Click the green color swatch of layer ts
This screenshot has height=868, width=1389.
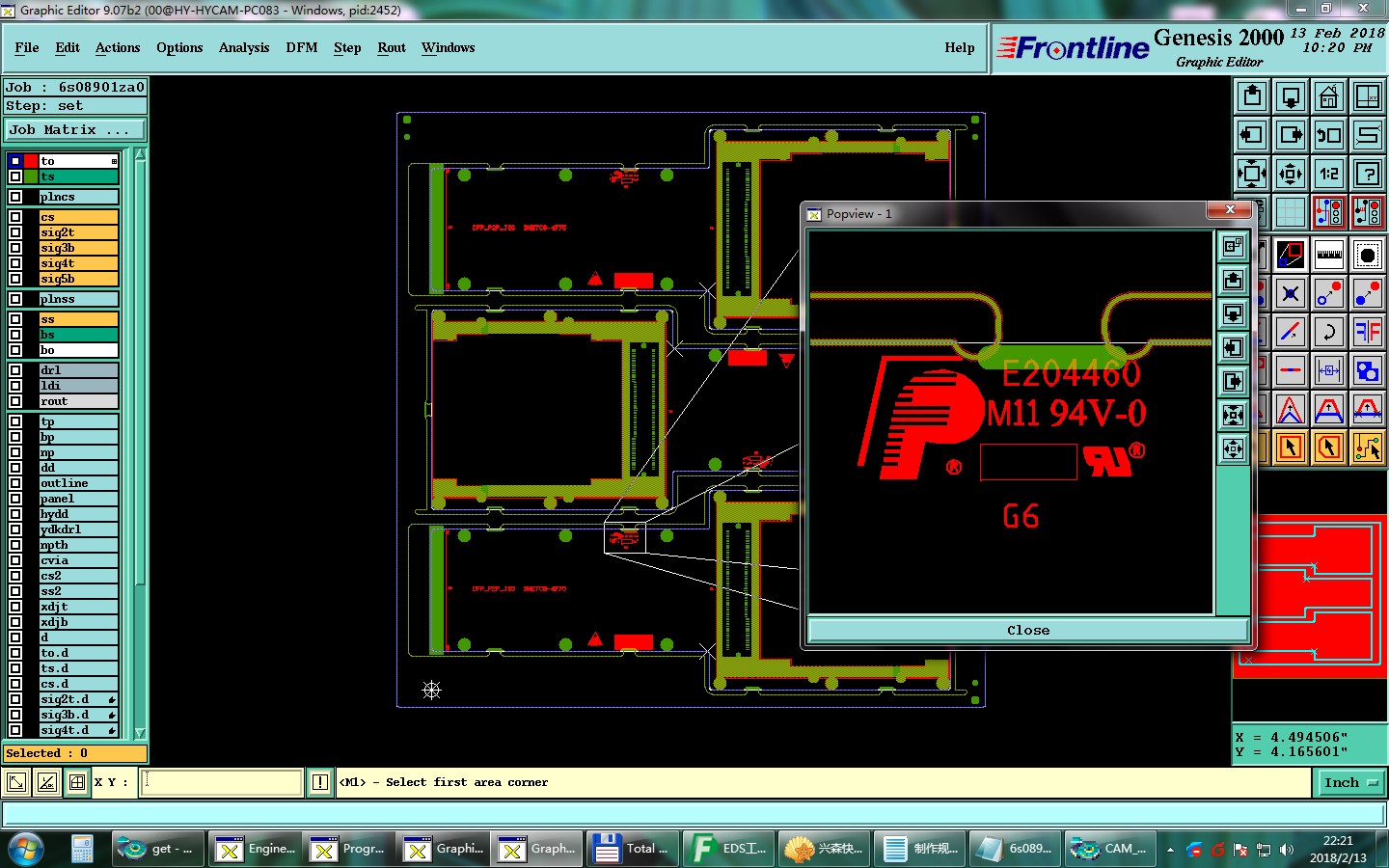click(31, 176)
